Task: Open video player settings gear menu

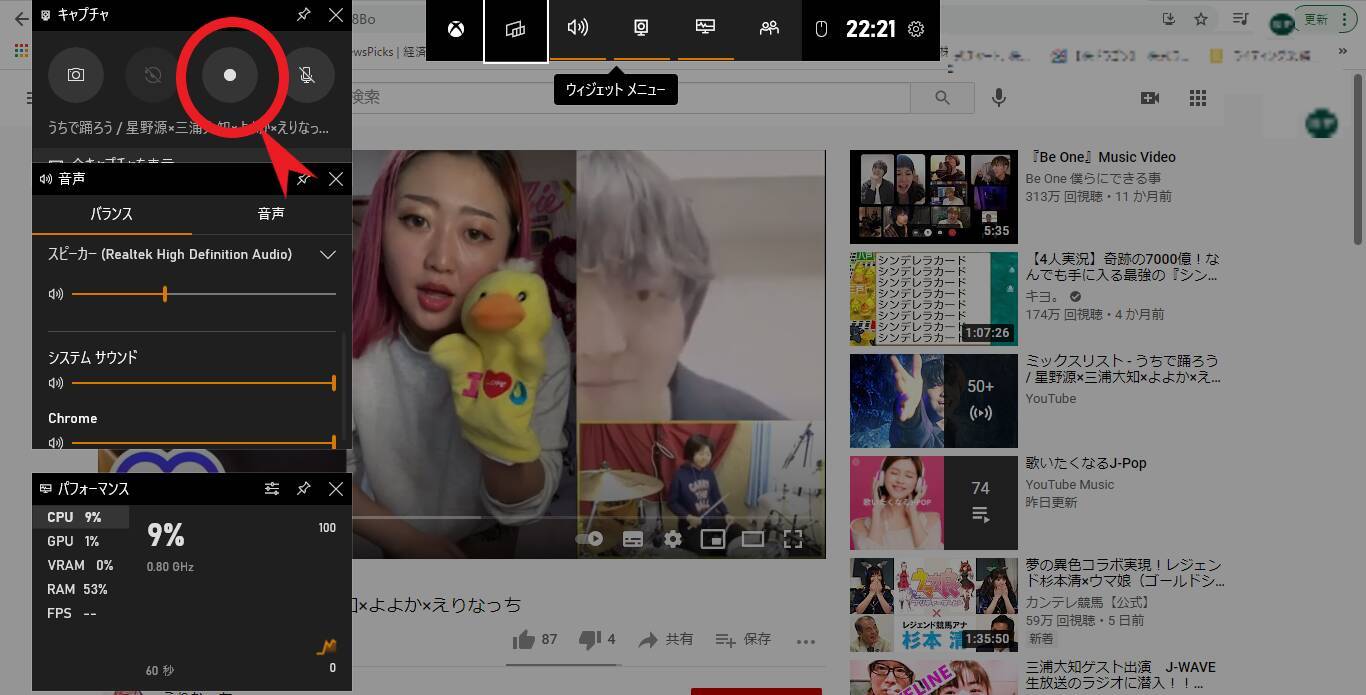Action: pyautogui.click(x=673, y=539)
